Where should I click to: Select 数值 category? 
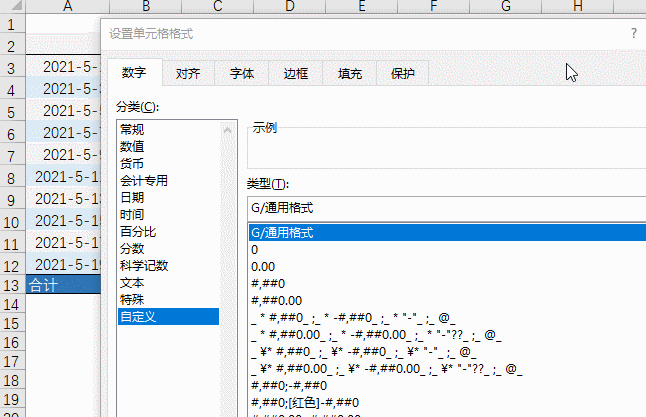pyautogui.click(x=132, y=146)
